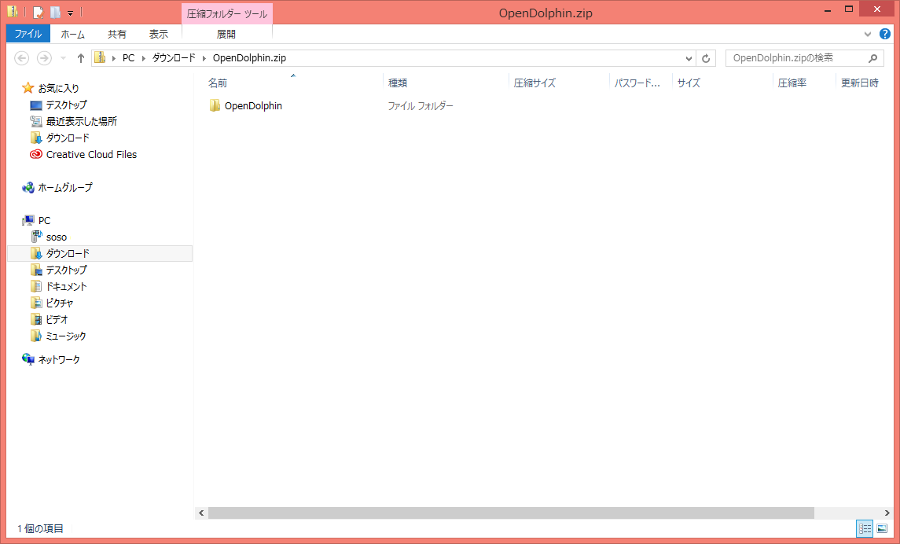This screenshot has width=900, height=544.
Task: Open Creative Cloud Files in favorites
Action: tap(90, 154)
